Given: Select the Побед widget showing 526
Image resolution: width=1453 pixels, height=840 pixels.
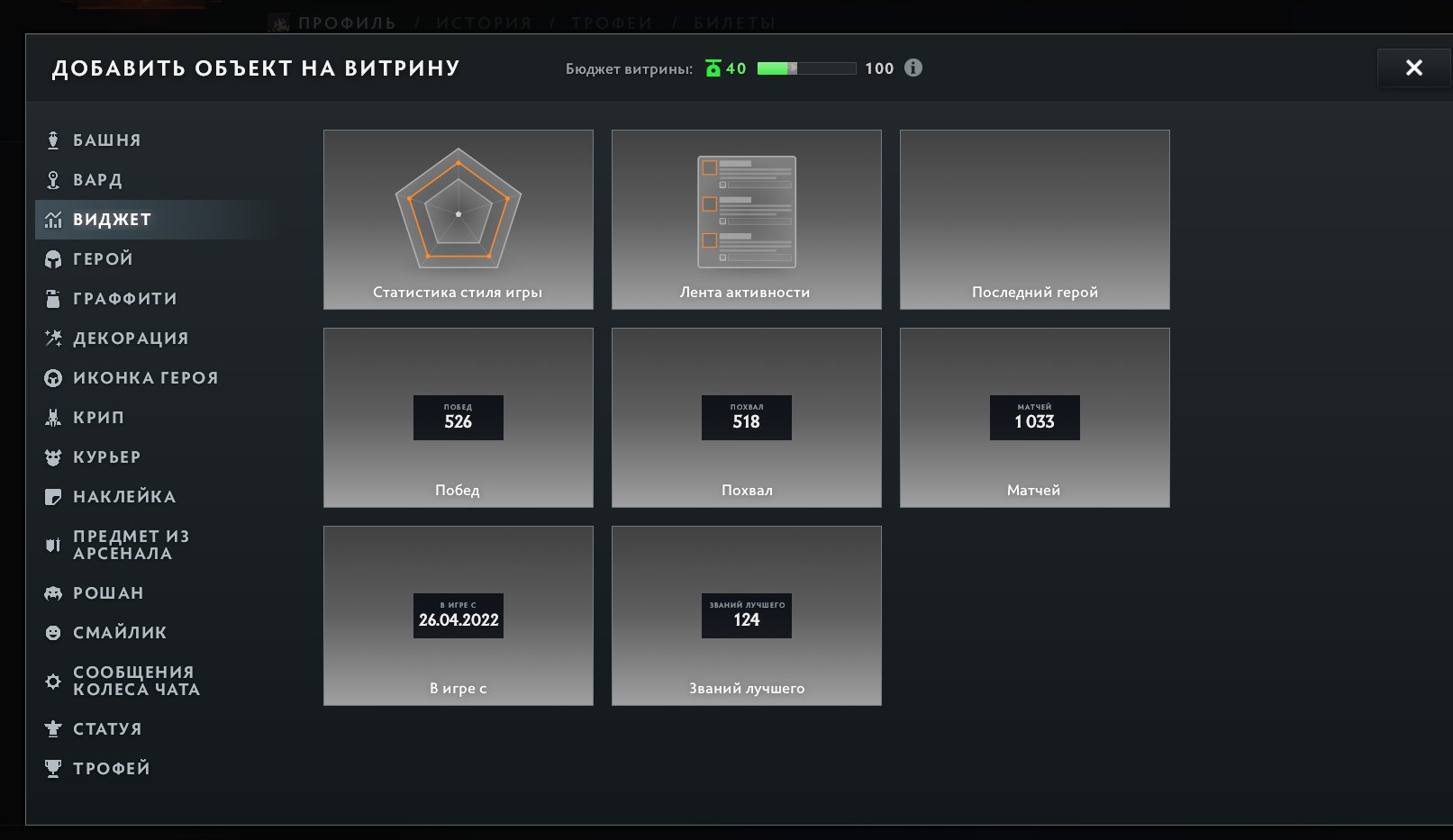Looking at the screenshot, I should (x=459, y=418).
